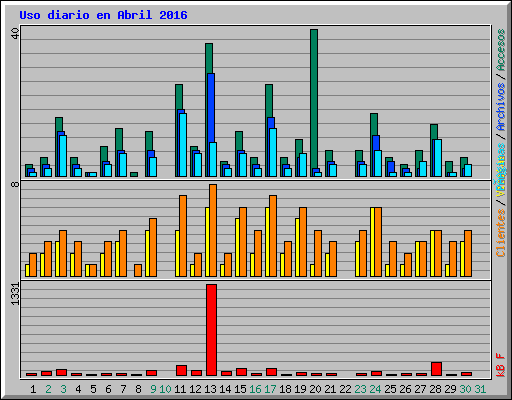This screenshot has width=512, height=400.
Task: Select the cyan Páginas bar for day 11
Action: [183, 145]
